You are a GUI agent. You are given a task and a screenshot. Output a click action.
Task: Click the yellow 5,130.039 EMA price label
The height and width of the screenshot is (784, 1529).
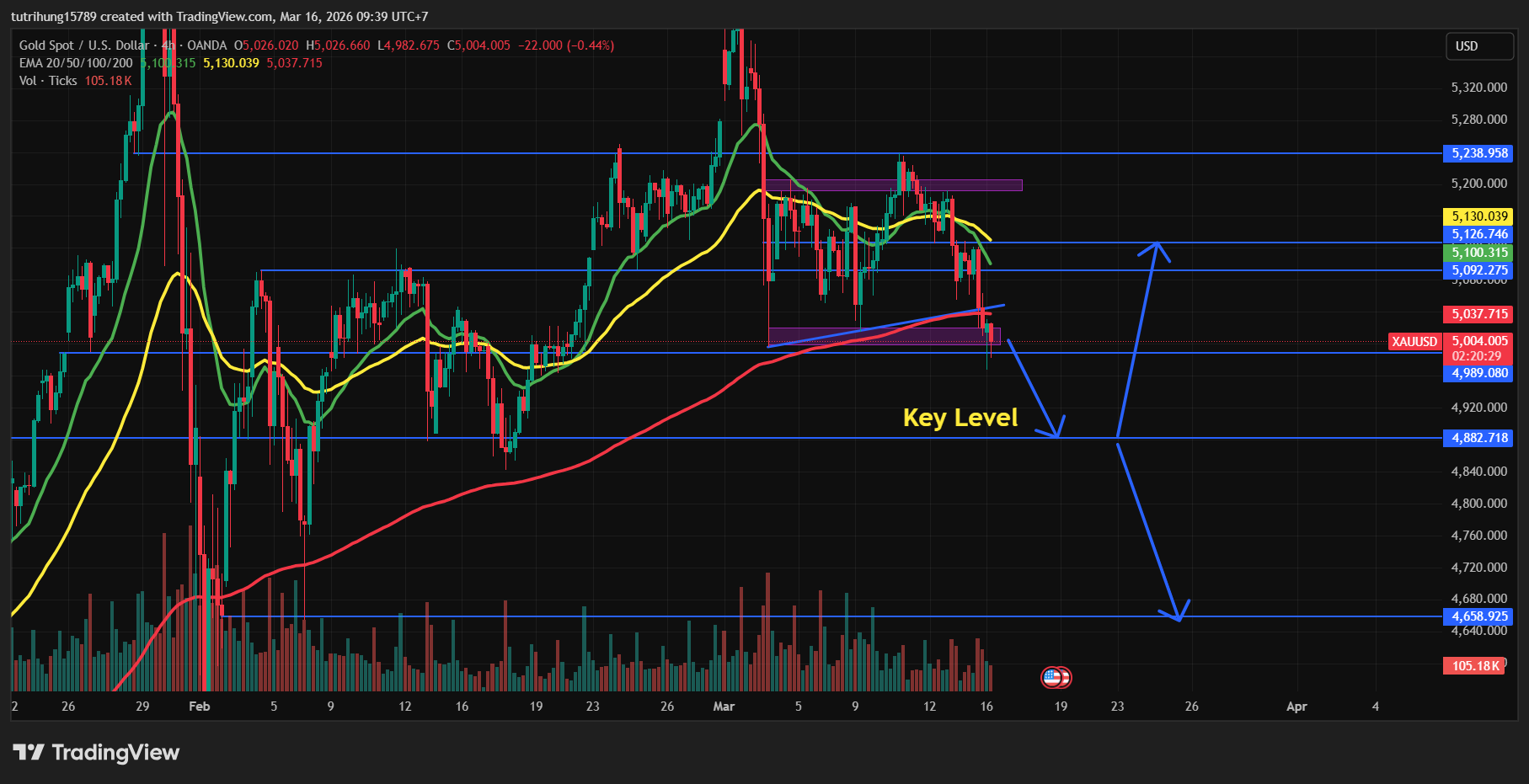point(1479,216)
